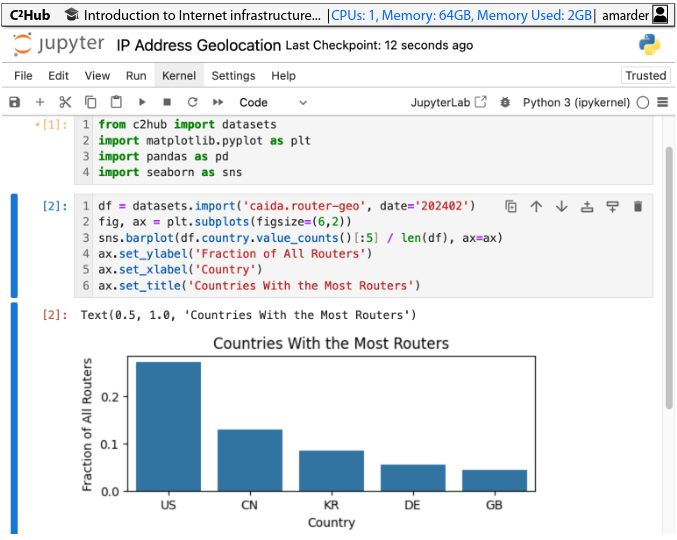Click the Fraction of All Routers y-axis label

pos(87,424)
